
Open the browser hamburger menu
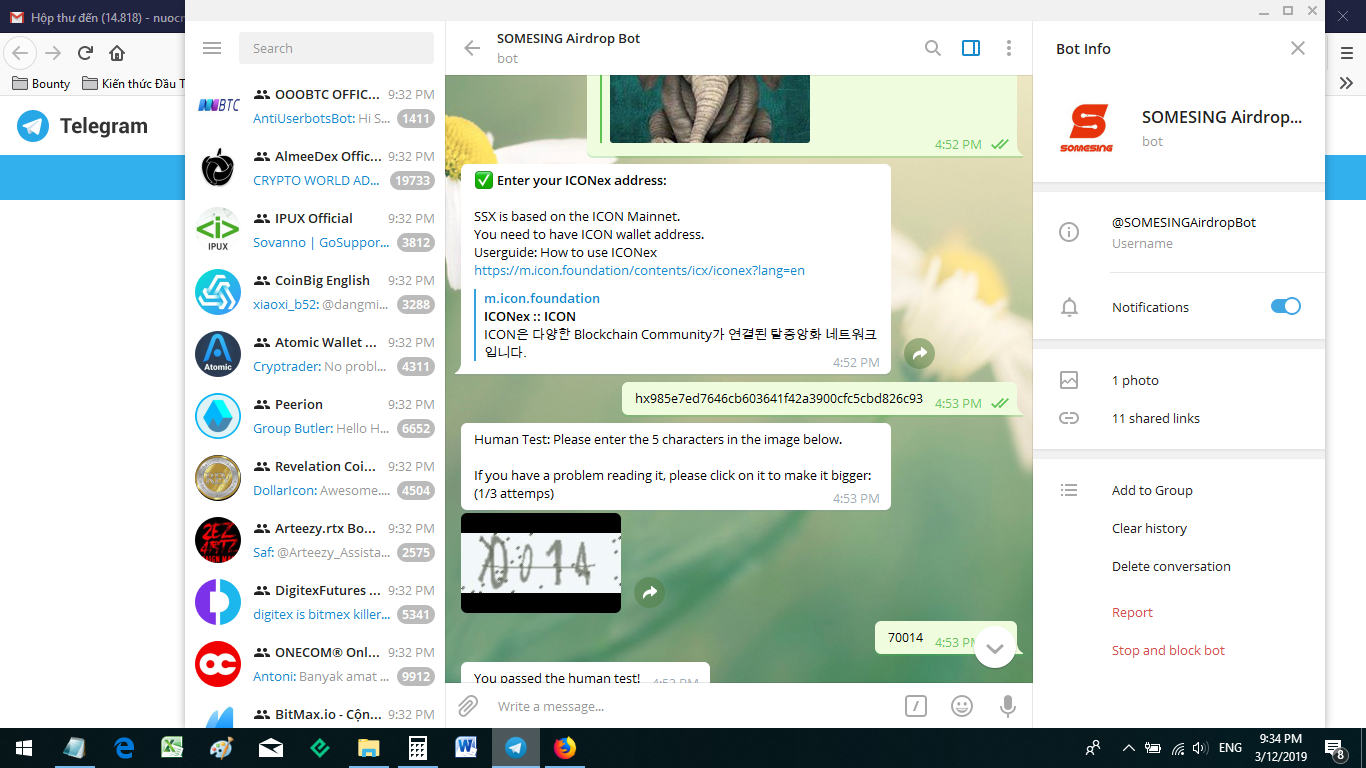click(1346, 52)
